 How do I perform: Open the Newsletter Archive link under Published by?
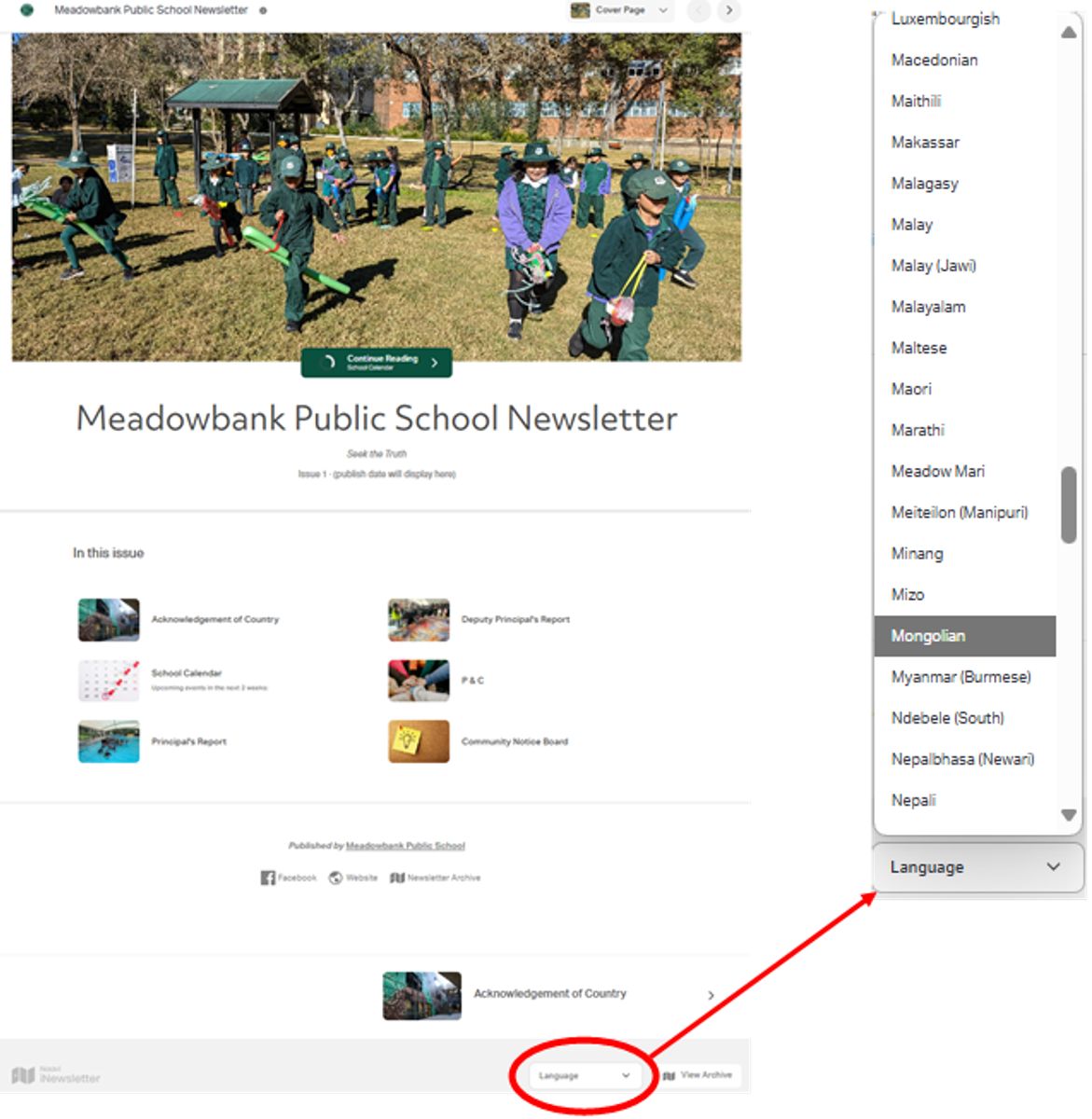[435, 877]
